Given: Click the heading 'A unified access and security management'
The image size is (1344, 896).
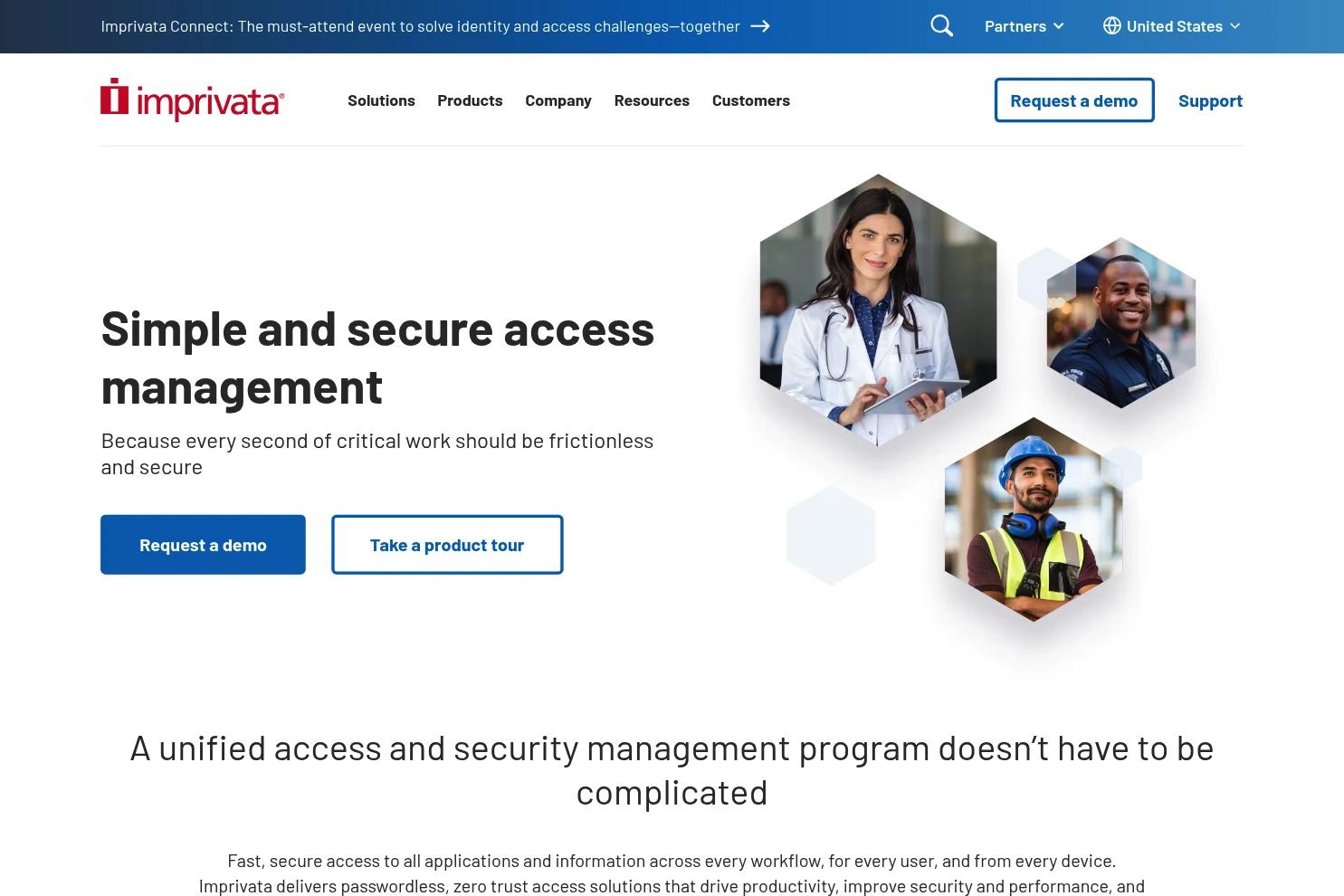Looking at the screenshot, I should tap(672, 770).
